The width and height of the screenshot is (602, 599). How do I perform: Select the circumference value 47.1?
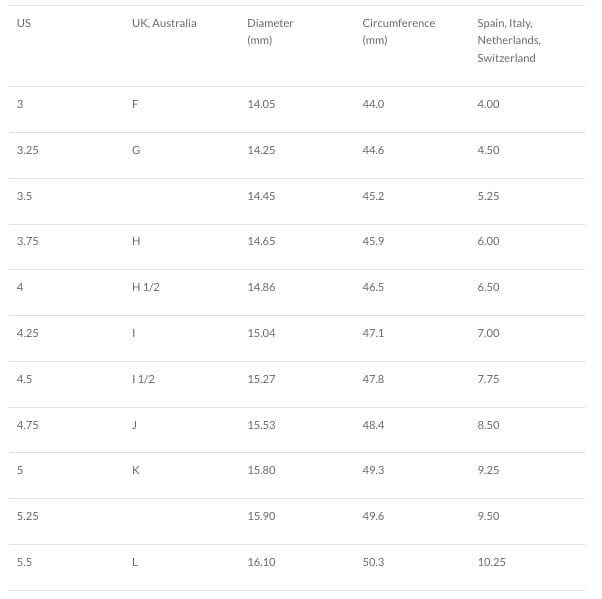point(373,333)
